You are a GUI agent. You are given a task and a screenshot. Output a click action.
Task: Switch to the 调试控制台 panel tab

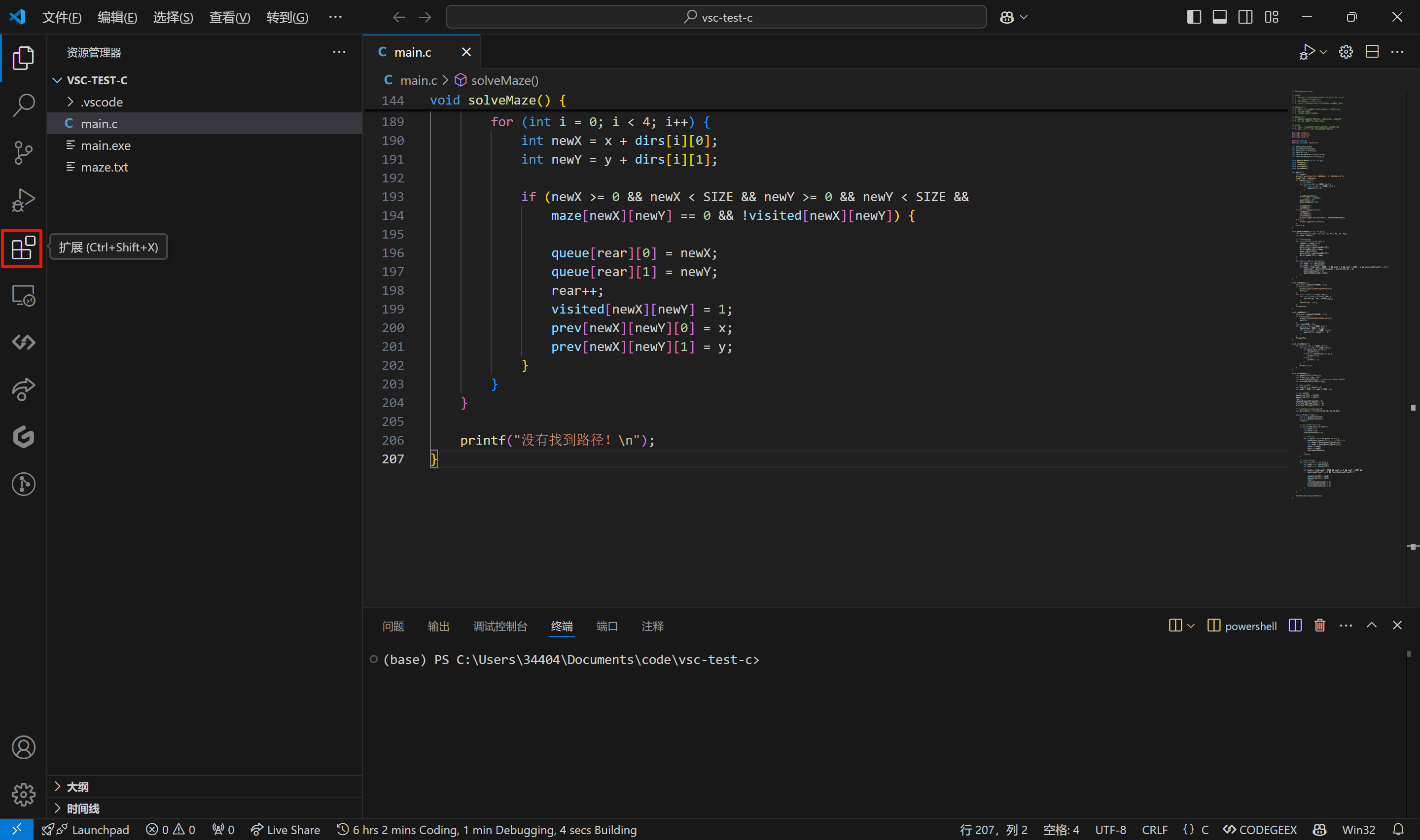coord(500,626)
